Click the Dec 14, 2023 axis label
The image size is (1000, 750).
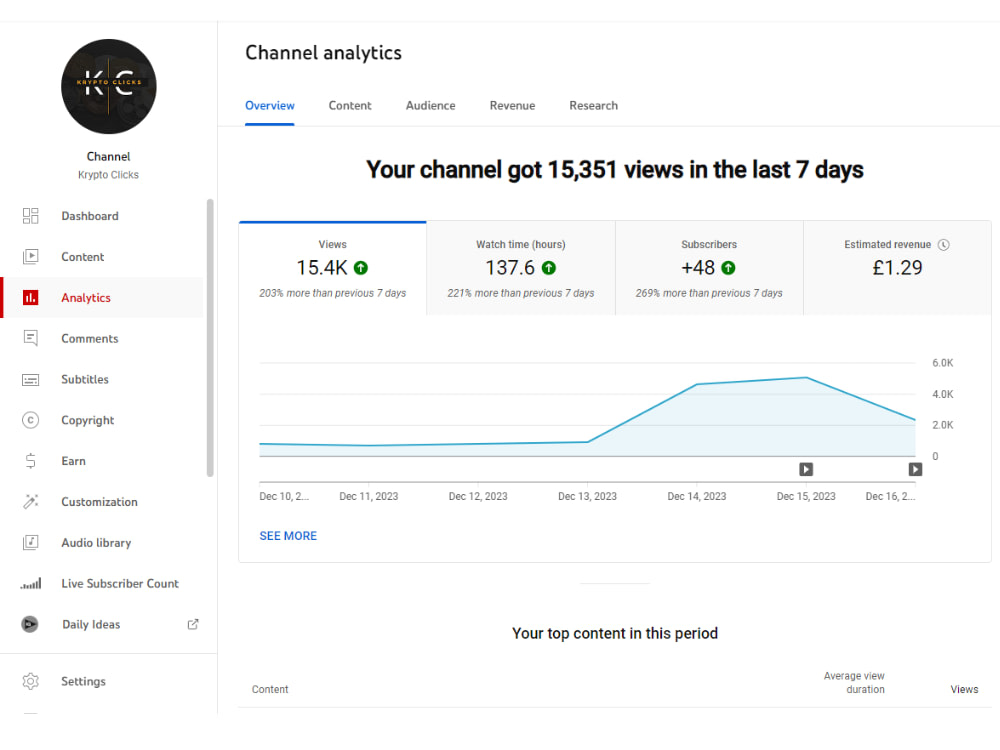coord(696,496)
